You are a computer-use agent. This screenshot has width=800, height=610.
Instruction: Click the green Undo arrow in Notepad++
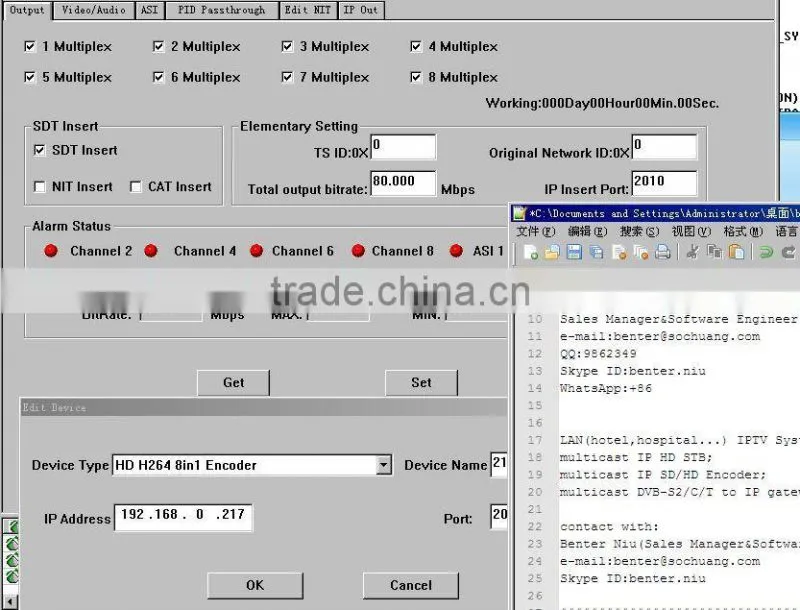[766, 252]
